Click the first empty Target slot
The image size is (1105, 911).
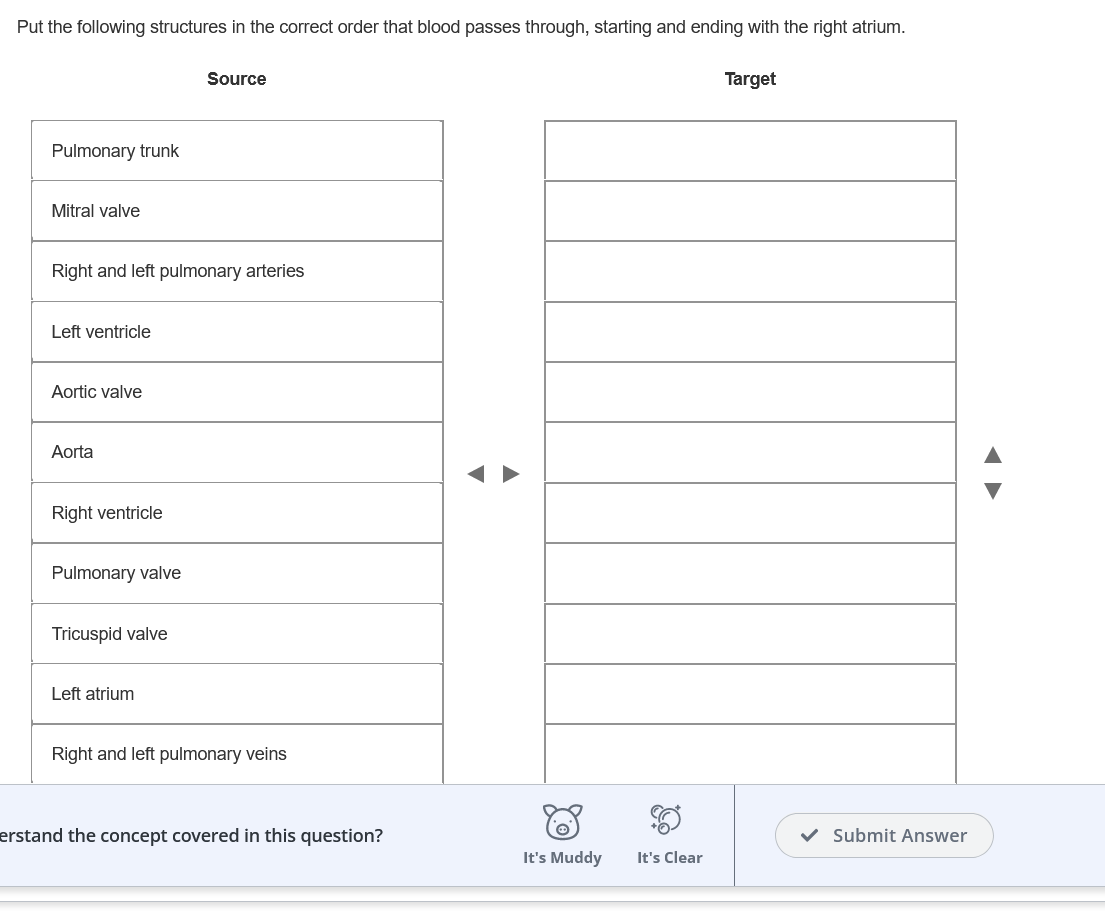(750, 151)
